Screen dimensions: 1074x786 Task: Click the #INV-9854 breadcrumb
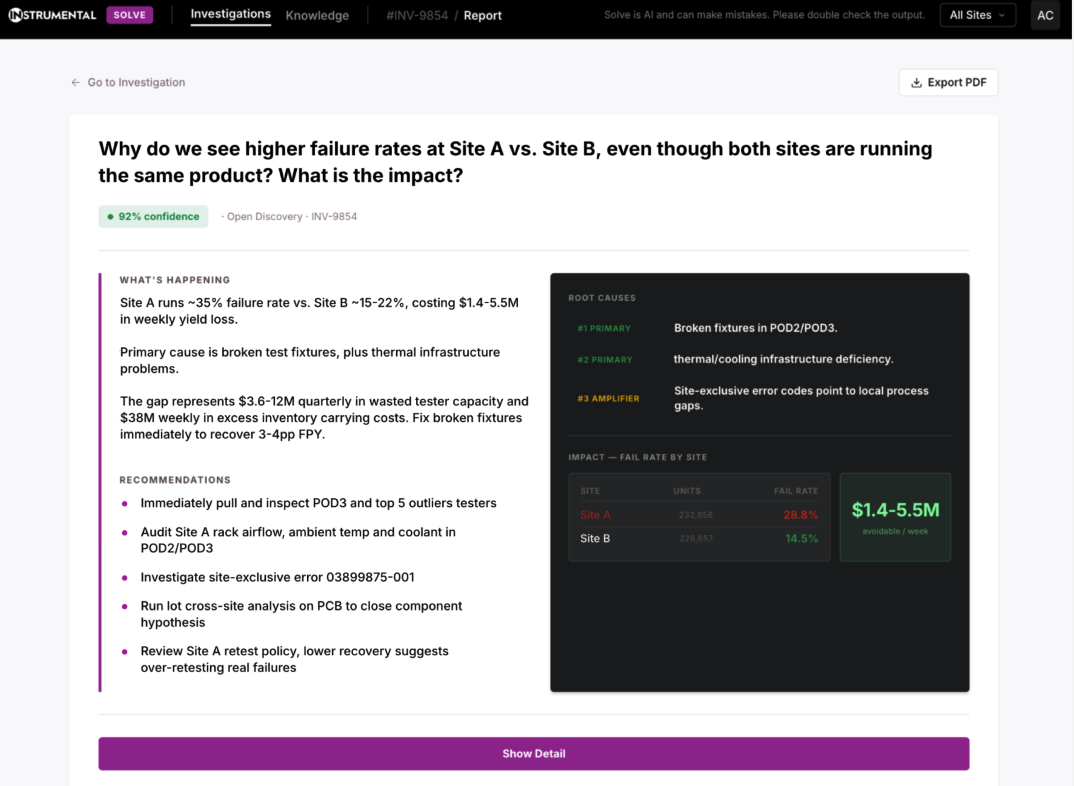click(417, 15)
